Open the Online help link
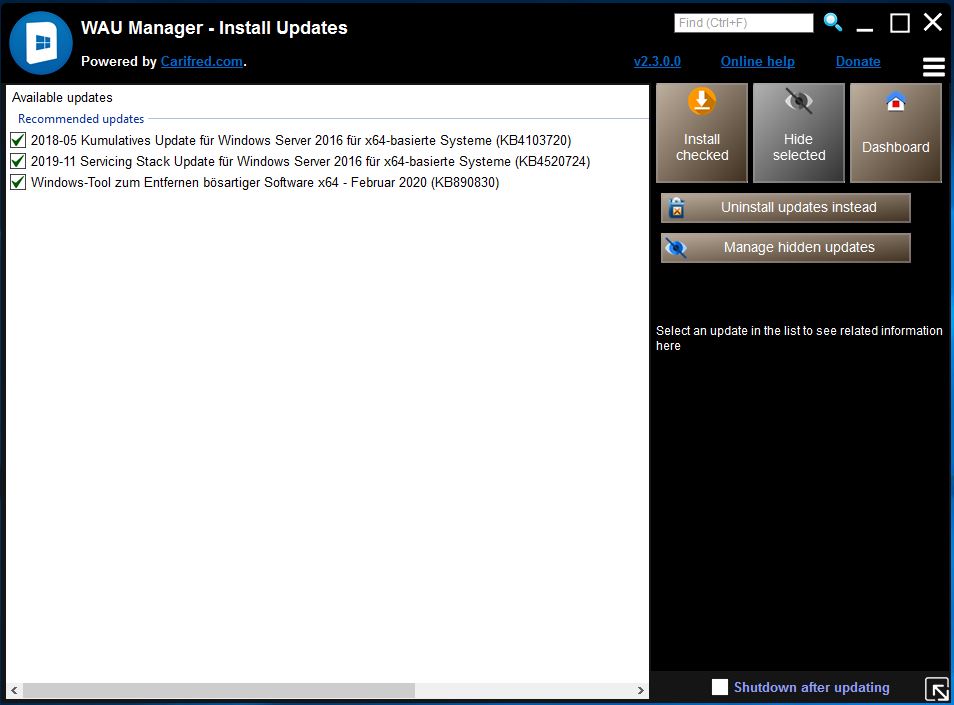 point(757,62)
